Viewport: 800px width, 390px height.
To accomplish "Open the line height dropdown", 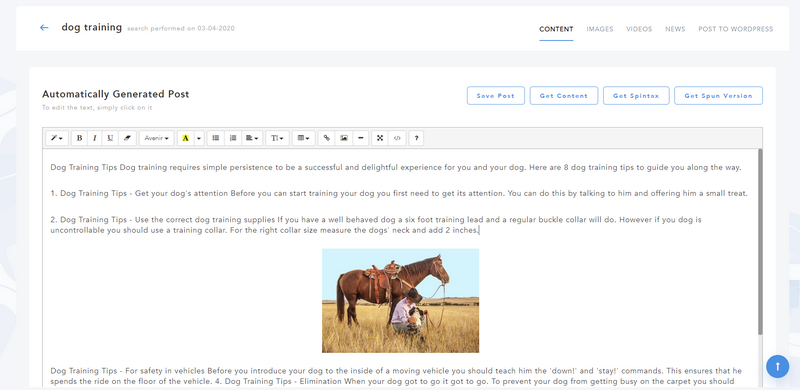I will (x=278, y=138).
